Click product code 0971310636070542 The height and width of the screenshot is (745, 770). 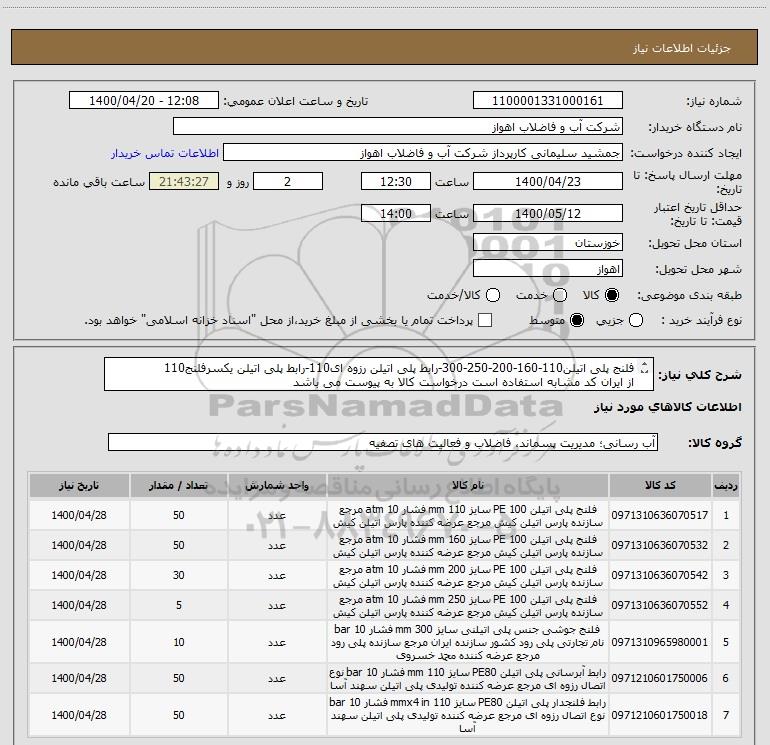click(660, 575)
